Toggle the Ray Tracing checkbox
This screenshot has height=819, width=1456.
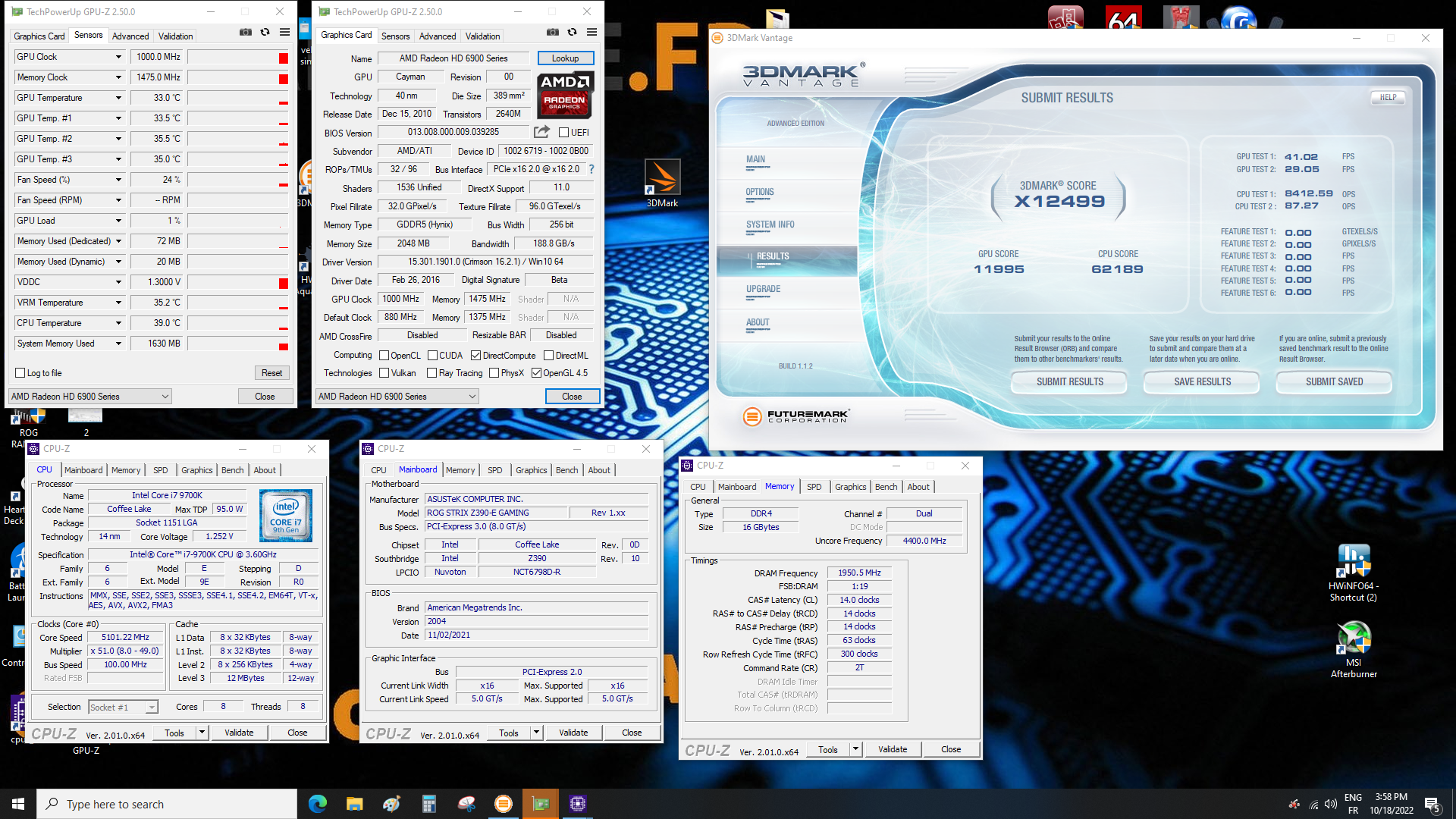pos(431,373)
